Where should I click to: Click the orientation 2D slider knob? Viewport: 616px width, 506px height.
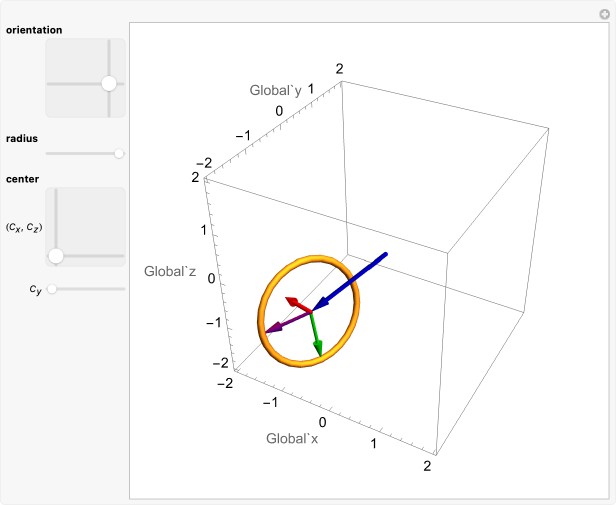click(108, 84)
